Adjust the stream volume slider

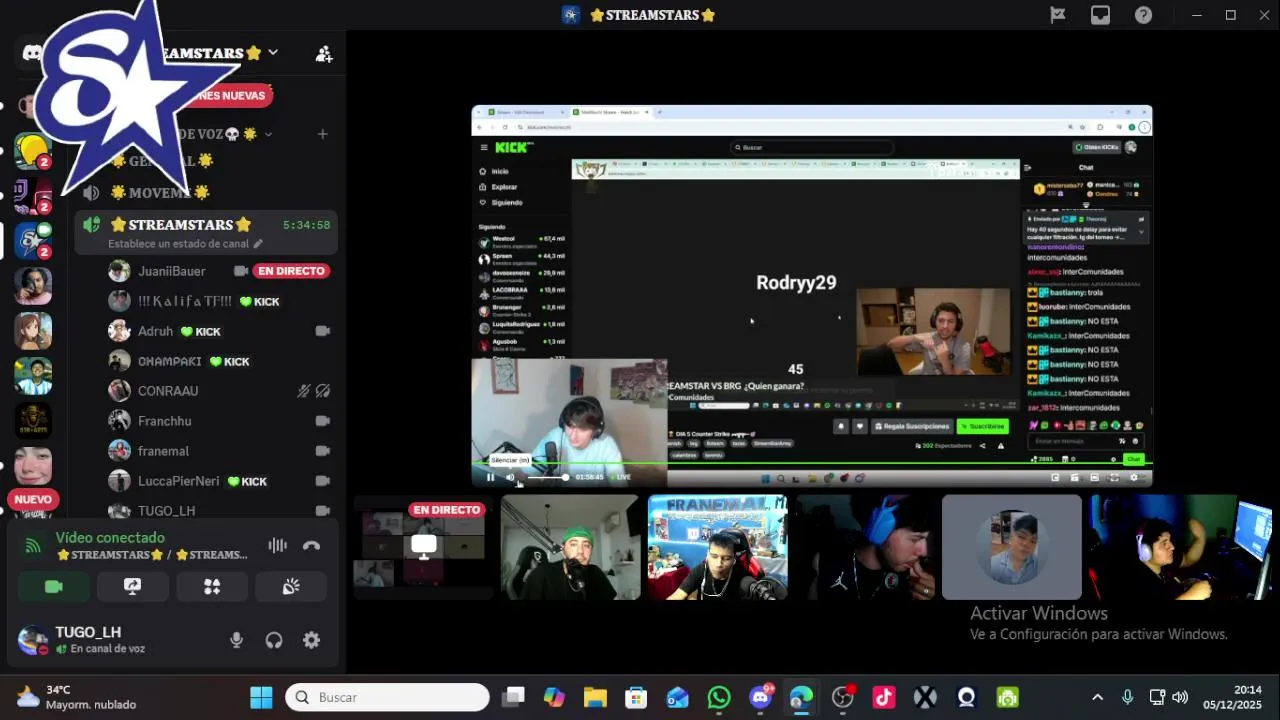pos(547,477)
